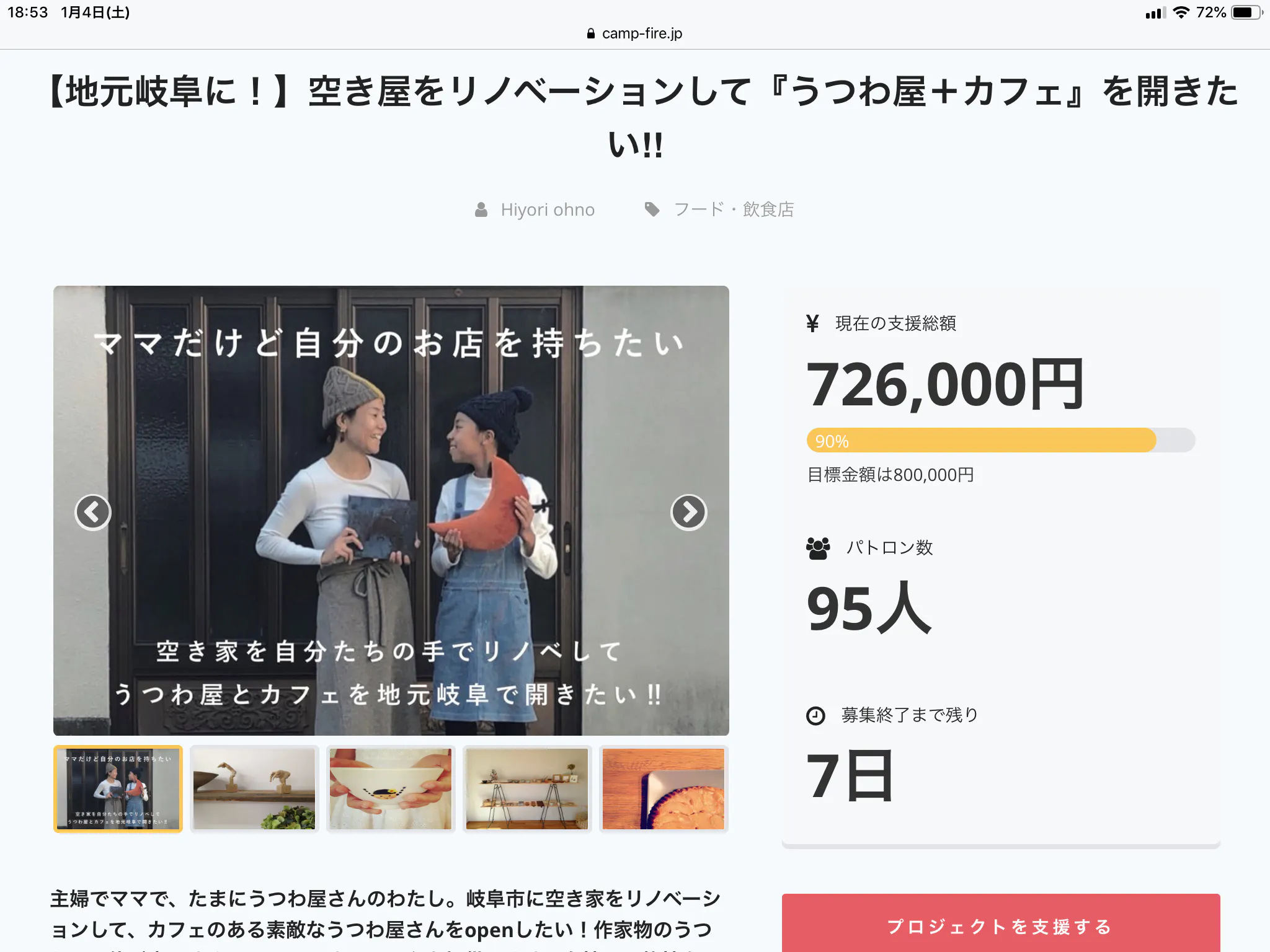Viewport: 1270px width, 952px height.
Task: Select the hands holding bowl thumbnail
Action: [x=391, y=788]
